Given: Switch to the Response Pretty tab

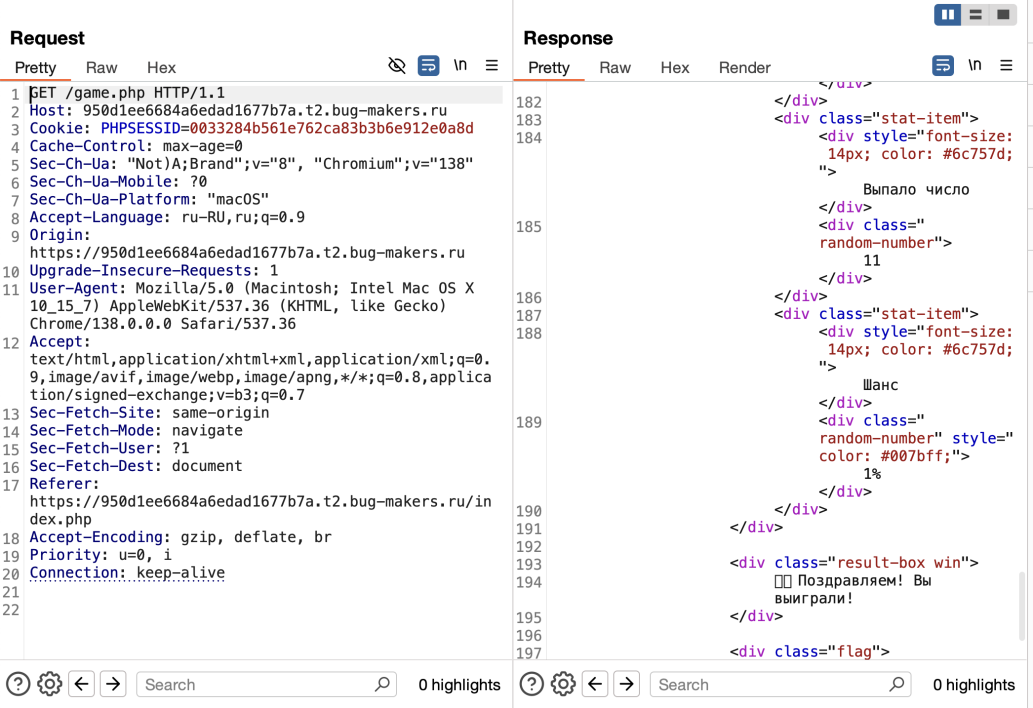Looking at the screenshot, I should pyautogui.click(x=549, y=68).
